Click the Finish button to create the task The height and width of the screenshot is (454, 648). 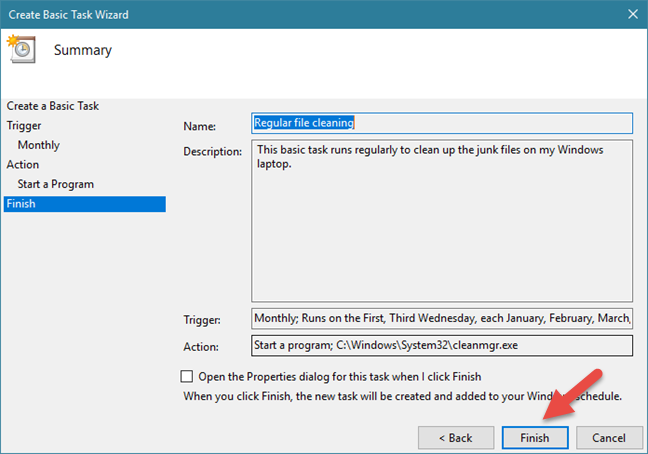pyautogui.click(x=535, y=438)
